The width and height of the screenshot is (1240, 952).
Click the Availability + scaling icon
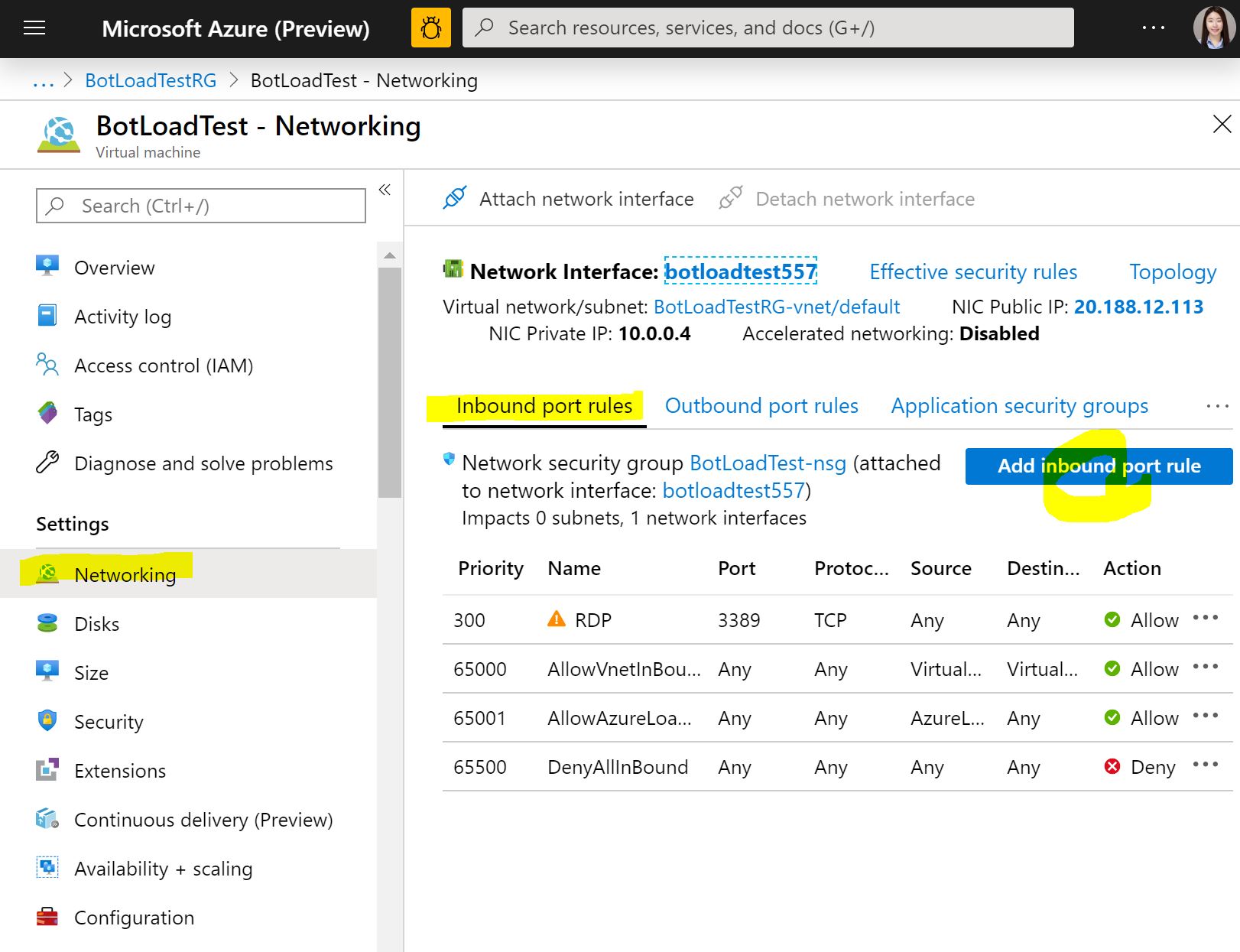coord(47,867)
